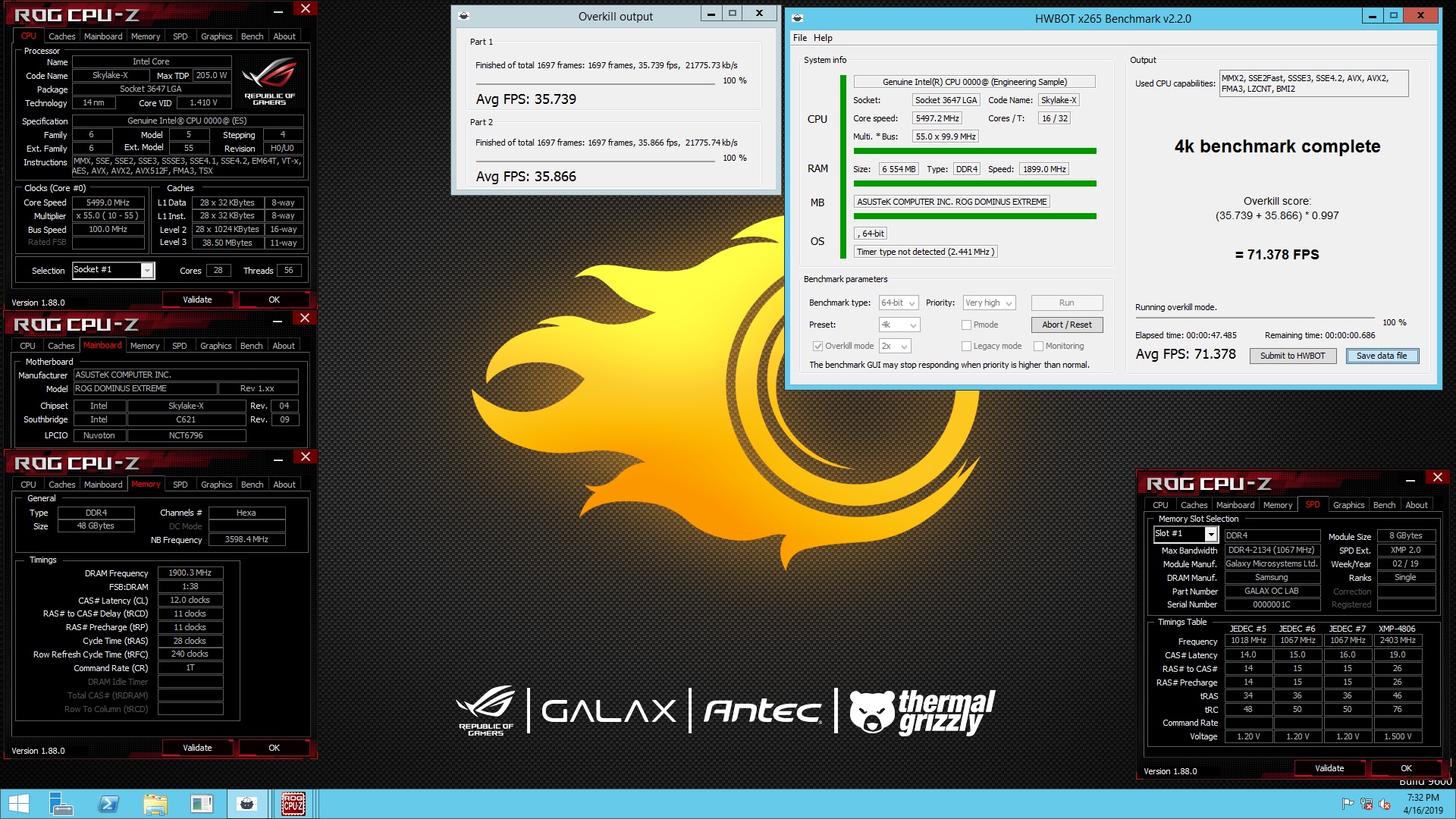
Task: Click the Overkill output window title icon
Action: [464, 16]
